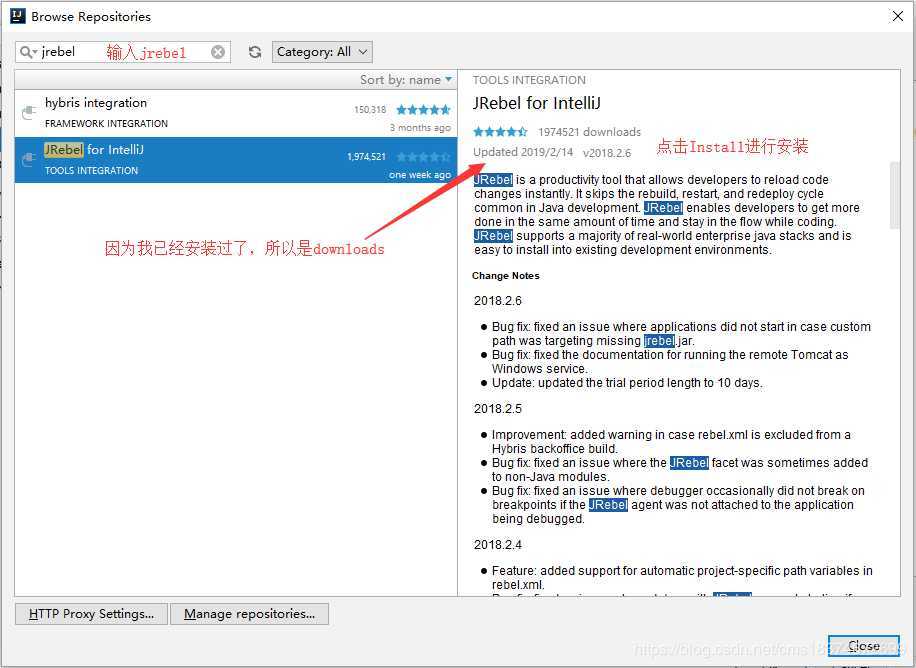Viewport: 916px width, 668px height.
Task: Click the version v2018.2.6 label
Action: 607,153
